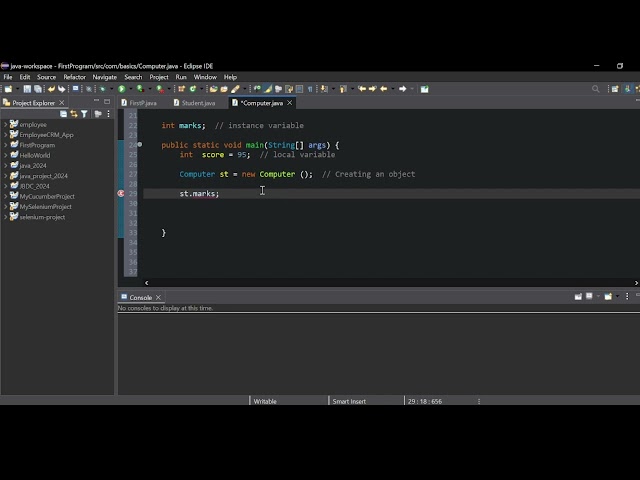Click the Last Edit Location arrow icon

pos(362,89)
